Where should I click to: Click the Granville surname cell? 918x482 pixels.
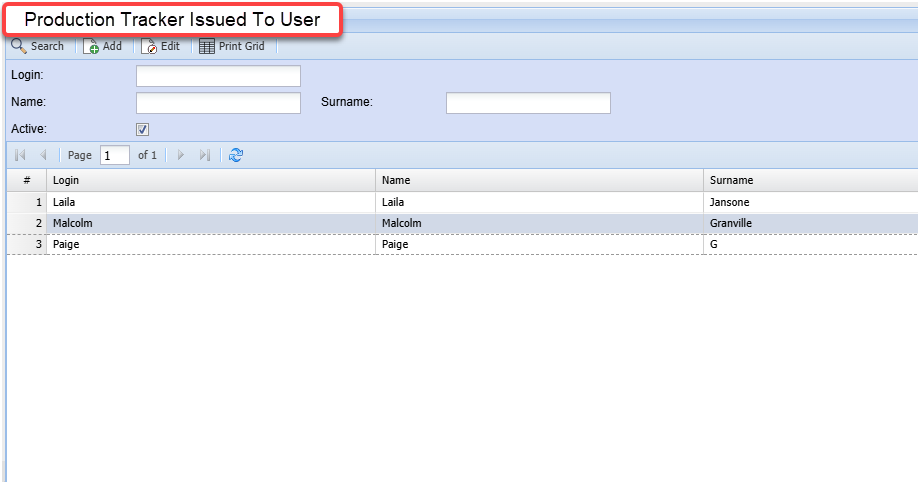click(811, 223)
